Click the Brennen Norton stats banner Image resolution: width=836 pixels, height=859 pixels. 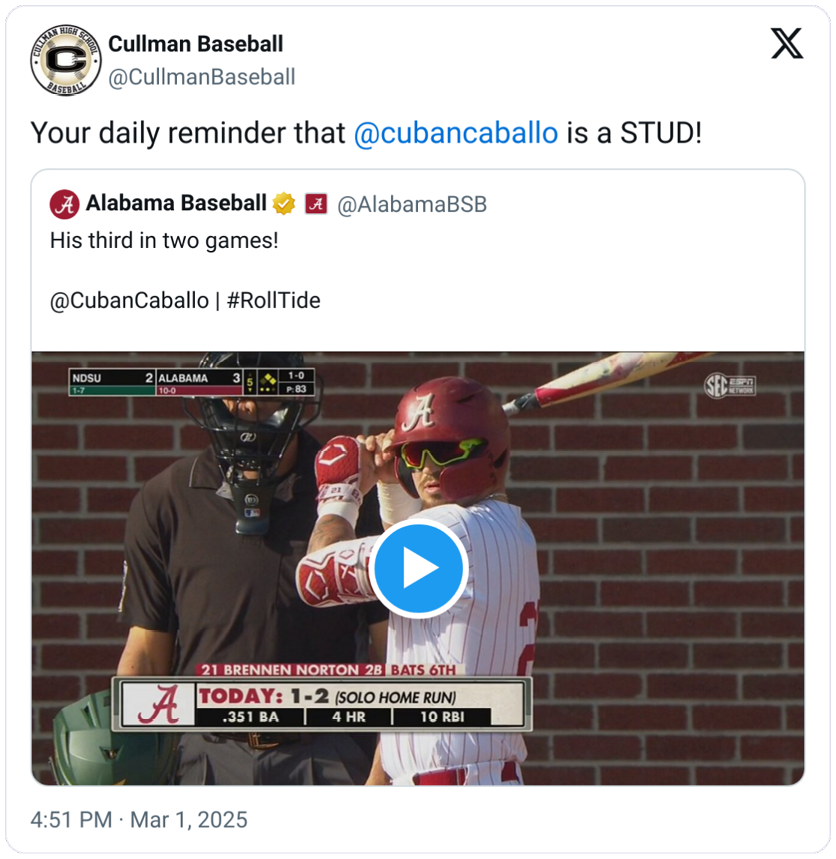[x=322, y=698]
